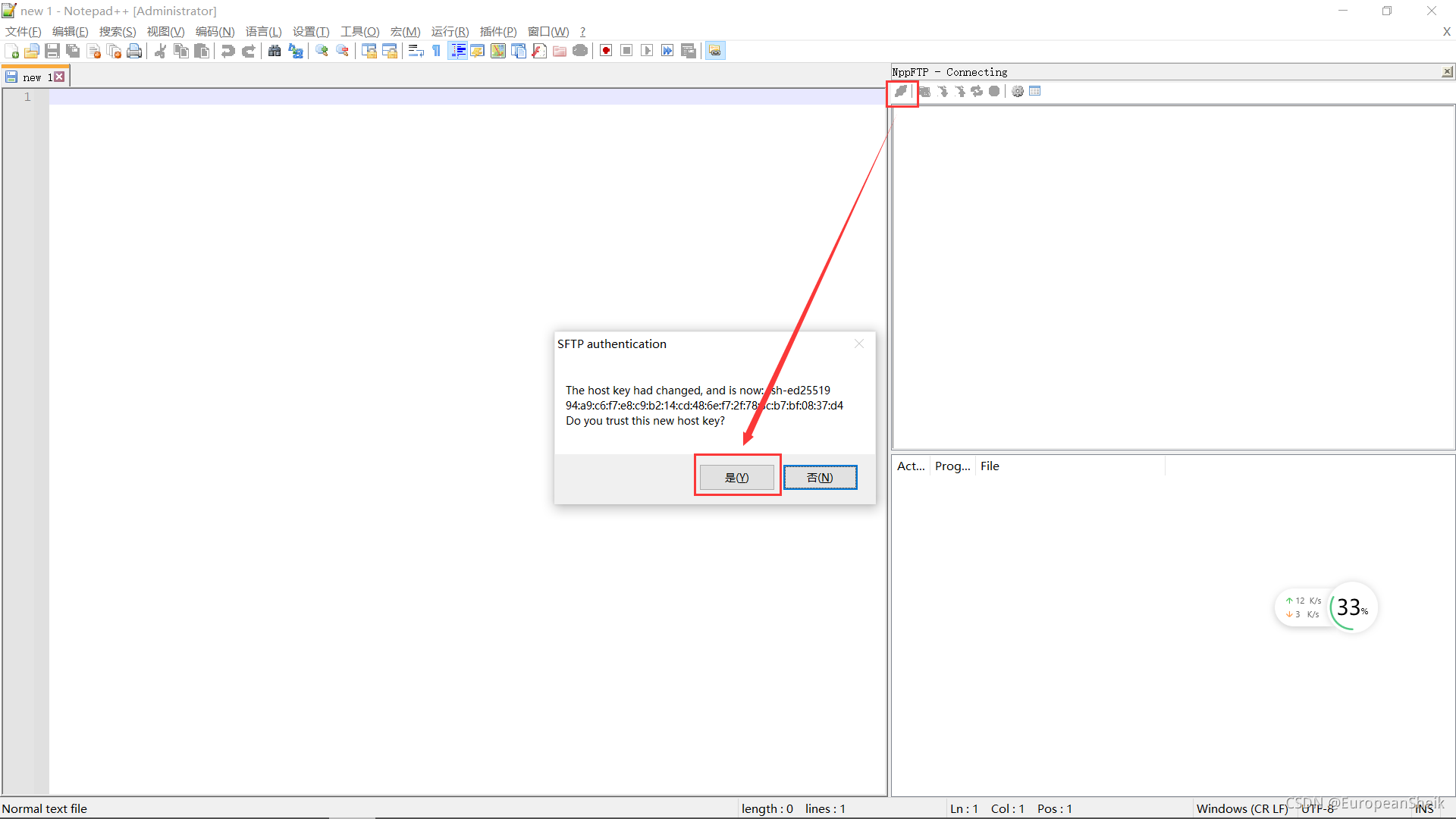Click NppFTP refresh icon

point(977,91)
